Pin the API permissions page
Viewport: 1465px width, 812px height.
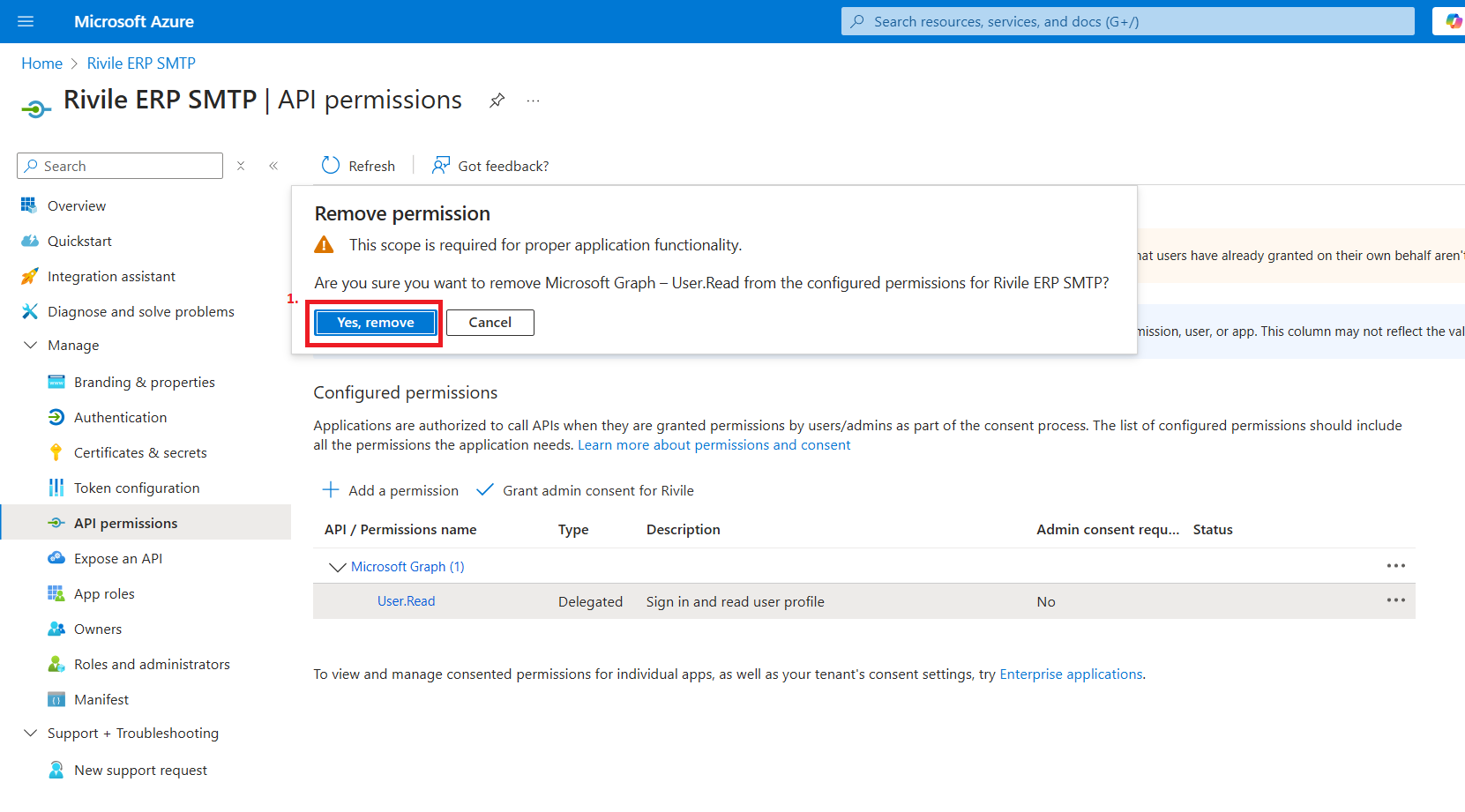coord(497,101)
